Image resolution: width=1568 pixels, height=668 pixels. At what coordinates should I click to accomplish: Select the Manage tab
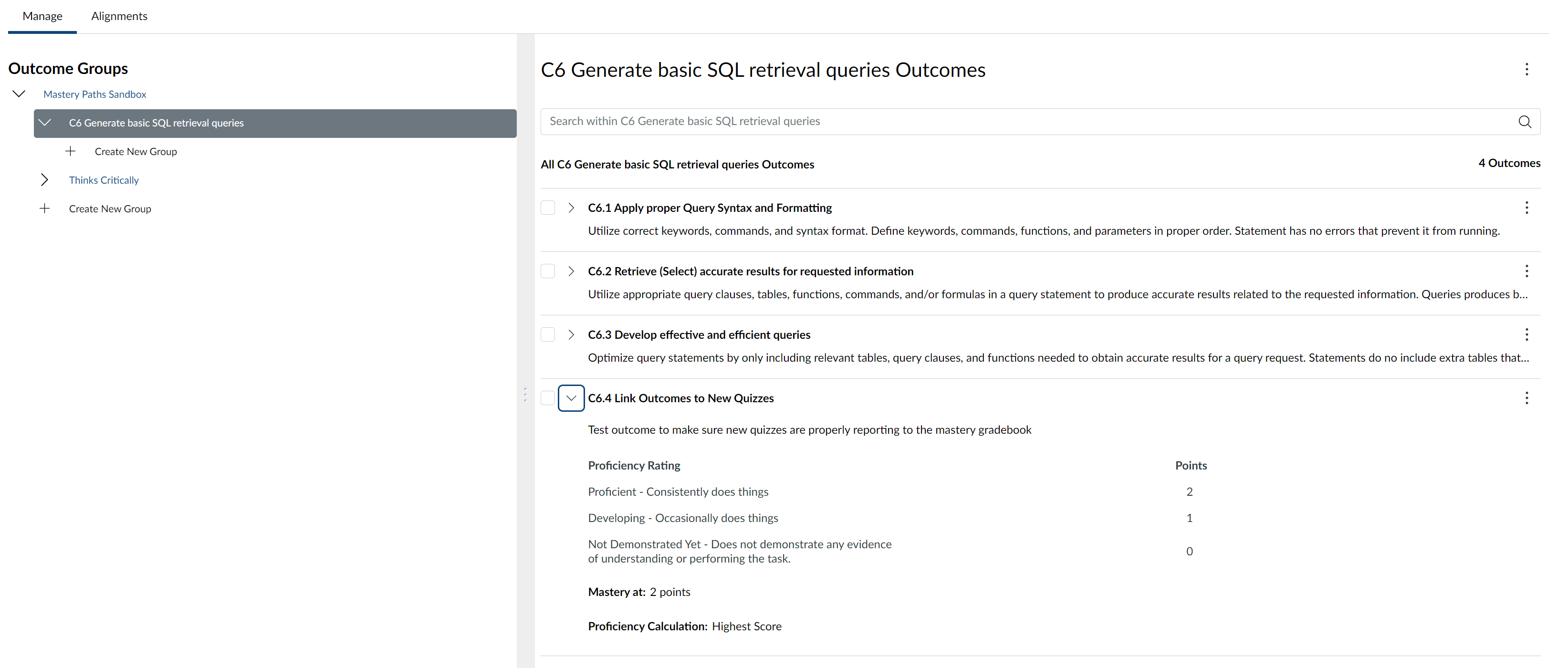pyautogui.click(x=42, y=16)
